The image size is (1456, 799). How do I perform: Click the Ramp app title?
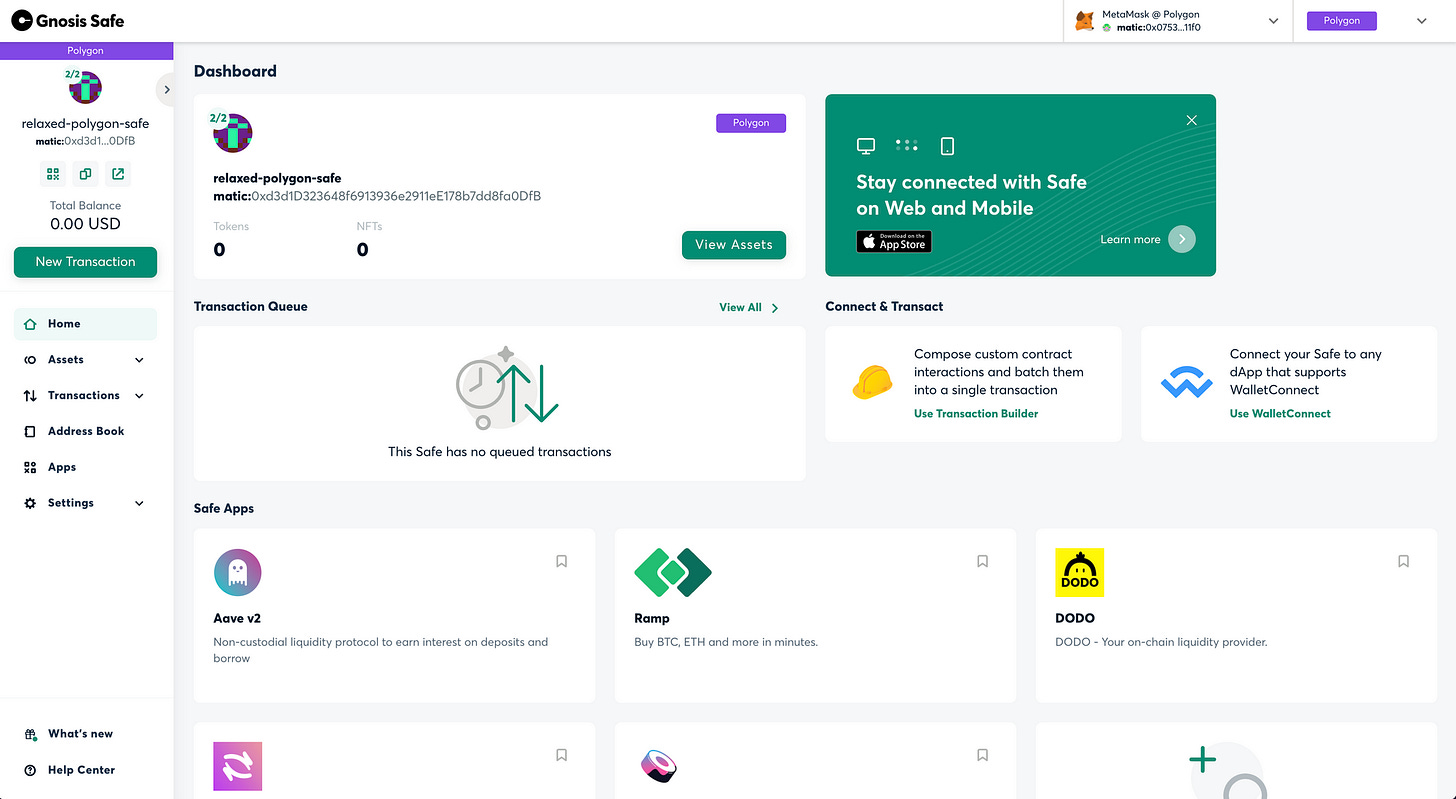point(652,618)
